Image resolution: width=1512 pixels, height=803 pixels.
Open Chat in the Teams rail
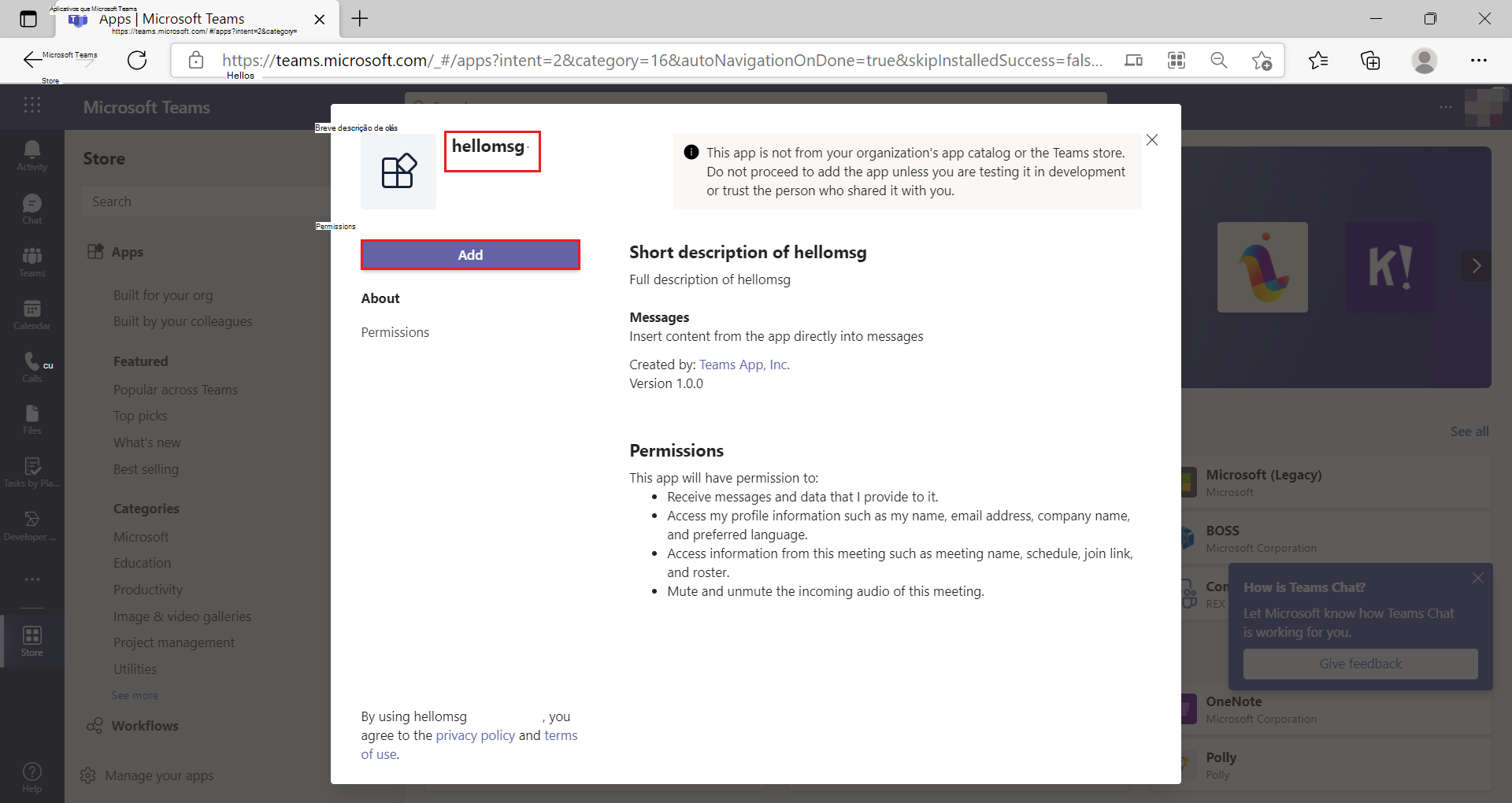pyautogui.click(x=32, y=209)
